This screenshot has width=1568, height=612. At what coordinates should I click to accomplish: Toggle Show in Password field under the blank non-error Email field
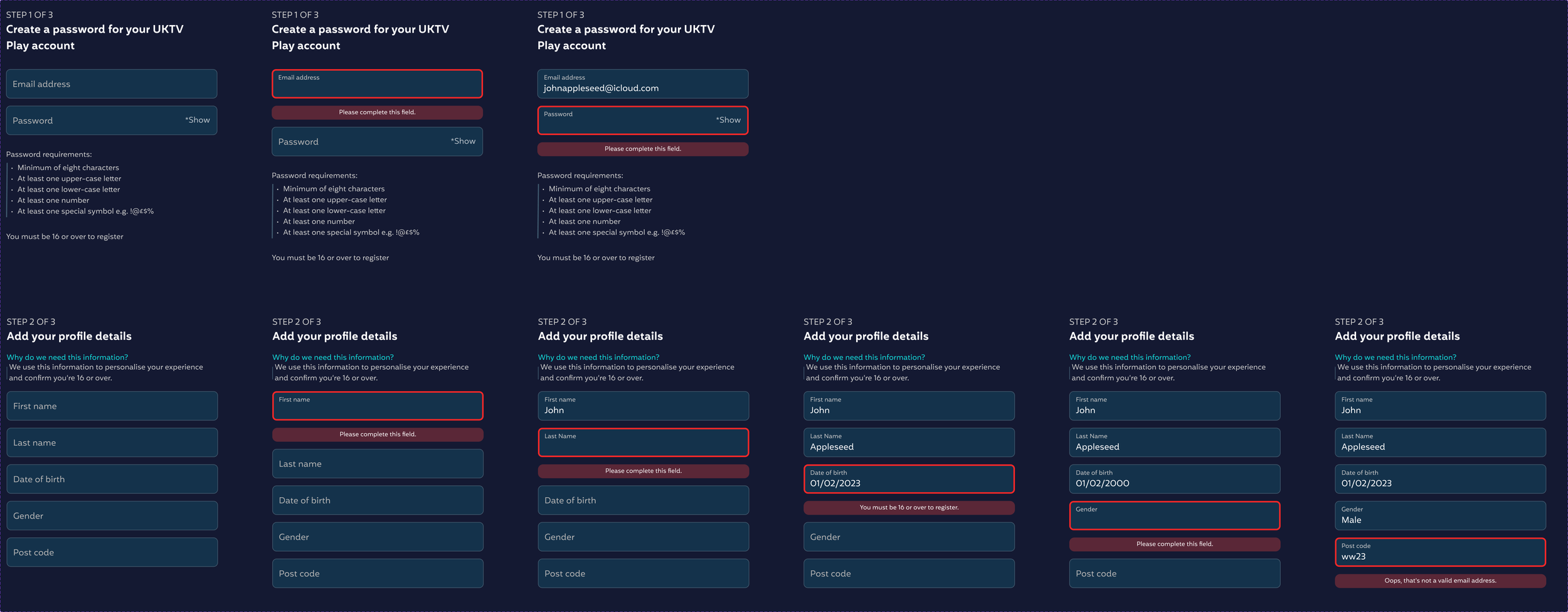coord(198,120)
